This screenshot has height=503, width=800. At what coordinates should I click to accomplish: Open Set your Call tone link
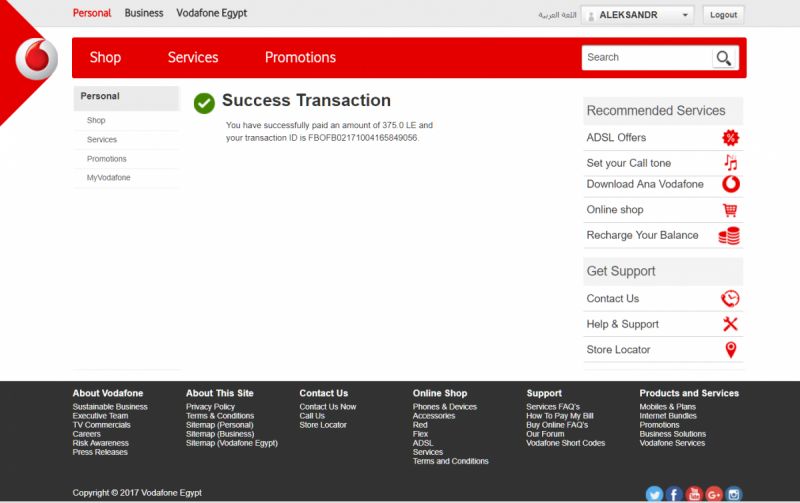click(x=629, y=163)
